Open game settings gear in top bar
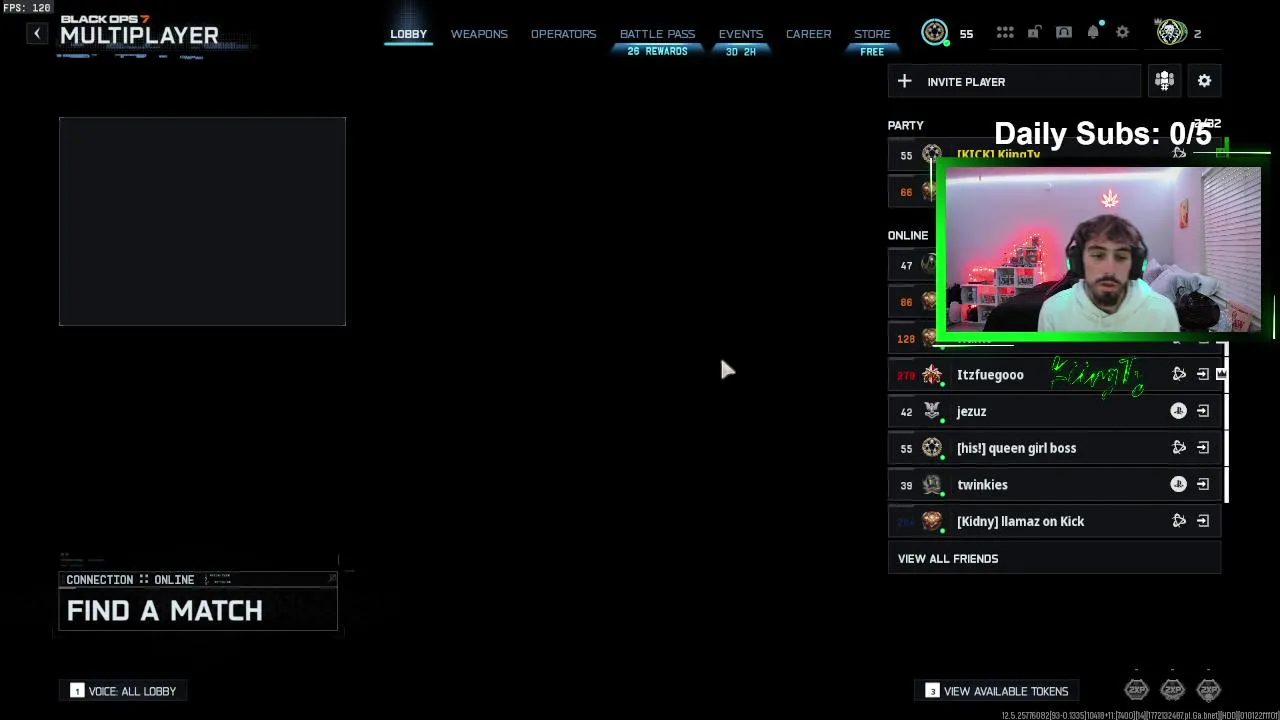Screen dimensions: 1280x720 click(x=1123, y=33)
